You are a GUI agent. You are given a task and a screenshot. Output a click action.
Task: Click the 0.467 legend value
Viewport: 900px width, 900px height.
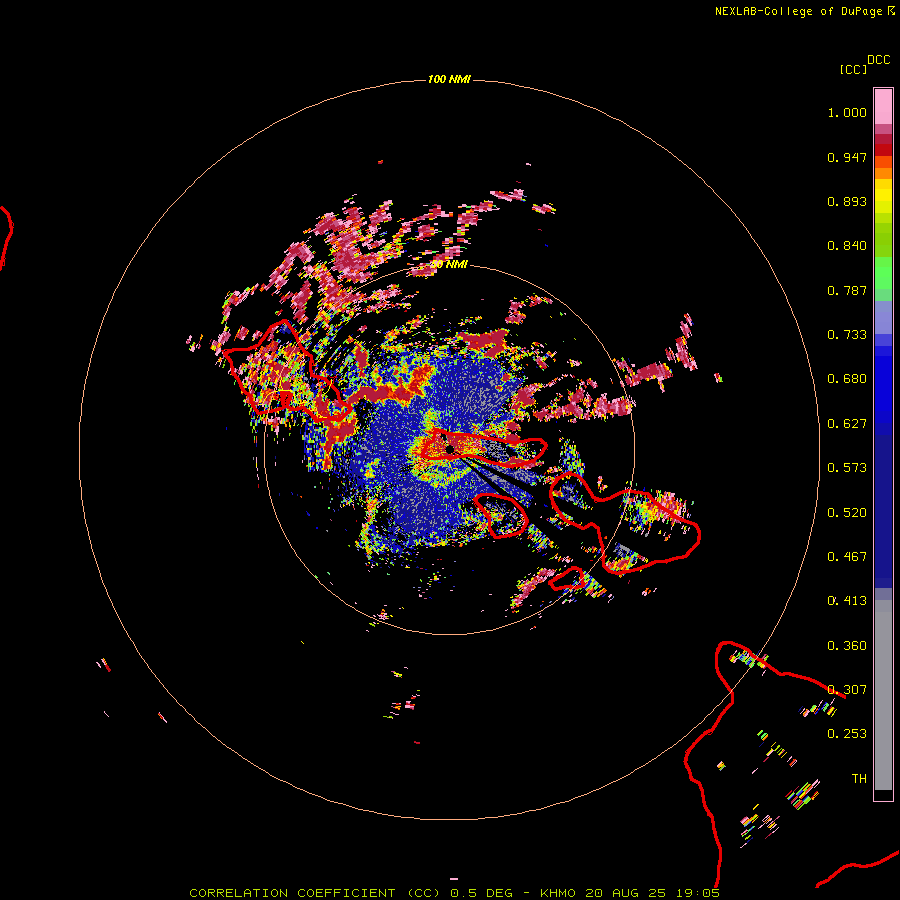(x=847, y=557)
